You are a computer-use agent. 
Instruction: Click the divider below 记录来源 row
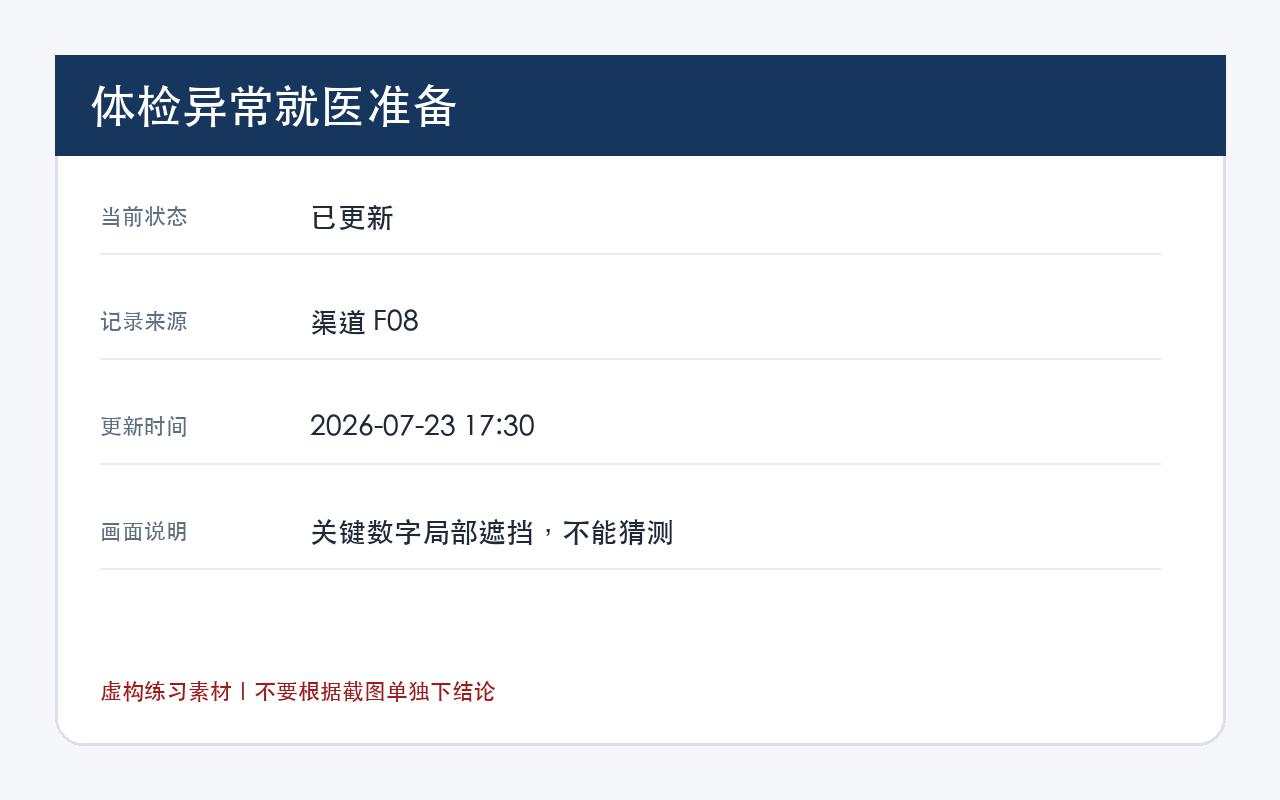click(x=630, y=359)
